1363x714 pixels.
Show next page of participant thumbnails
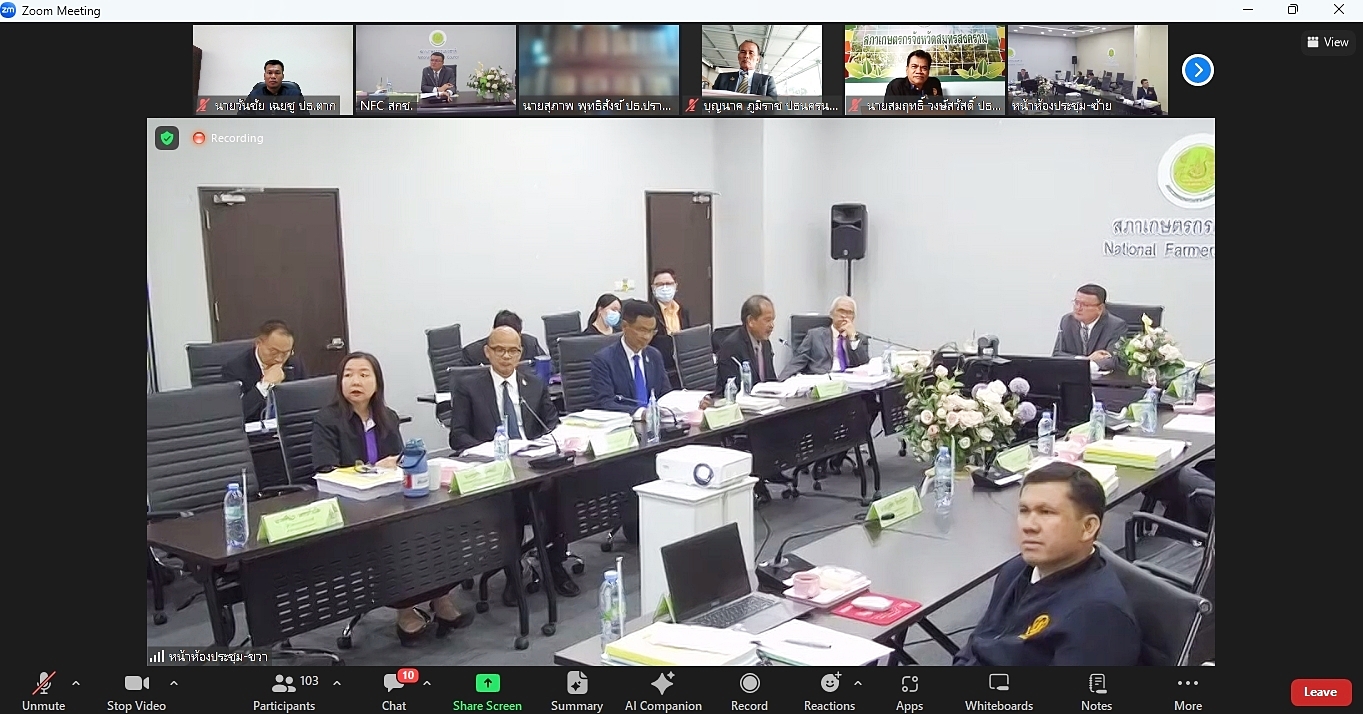coord(1198,70)
